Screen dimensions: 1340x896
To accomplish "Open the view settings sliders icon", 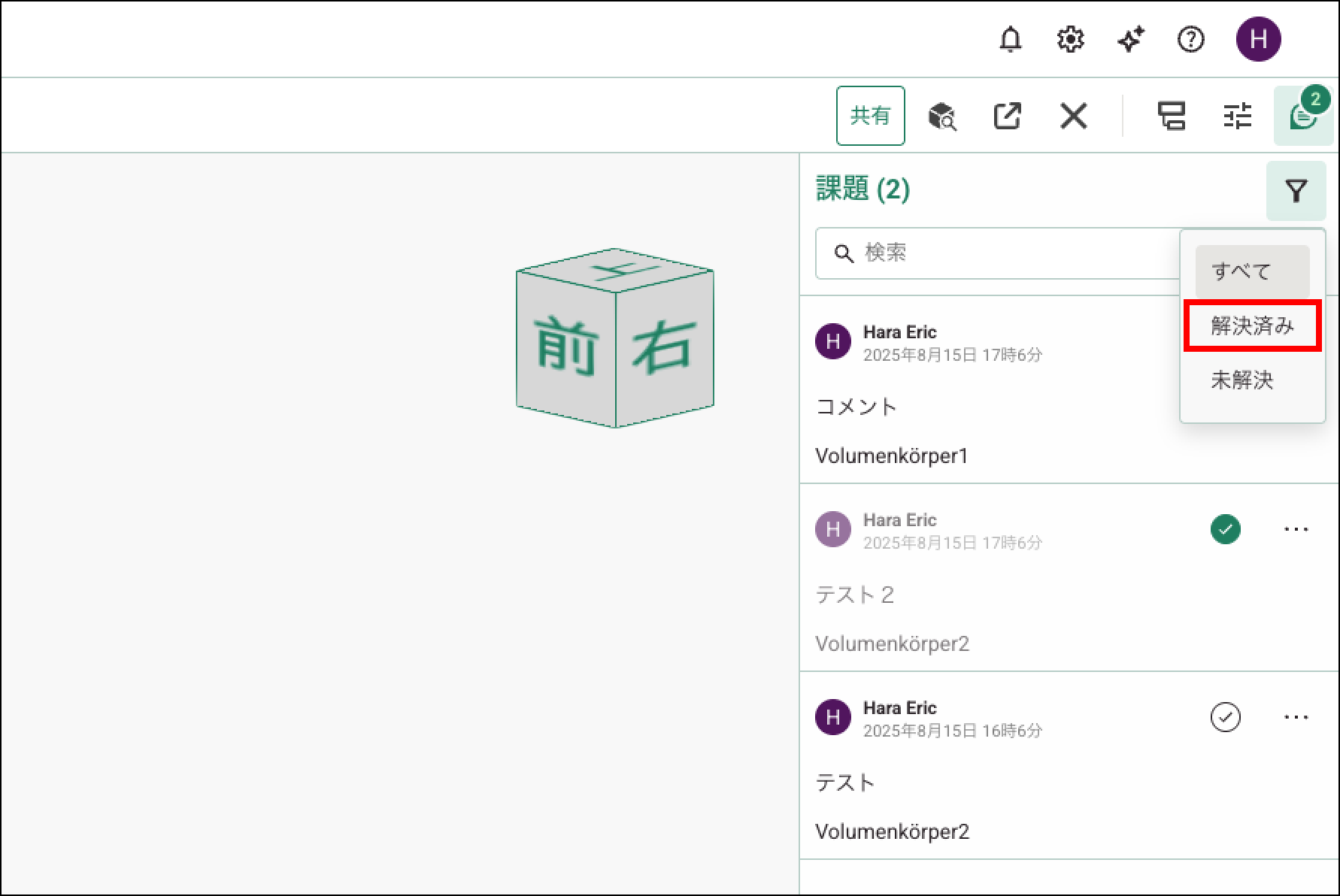I will coord(1237,117).
